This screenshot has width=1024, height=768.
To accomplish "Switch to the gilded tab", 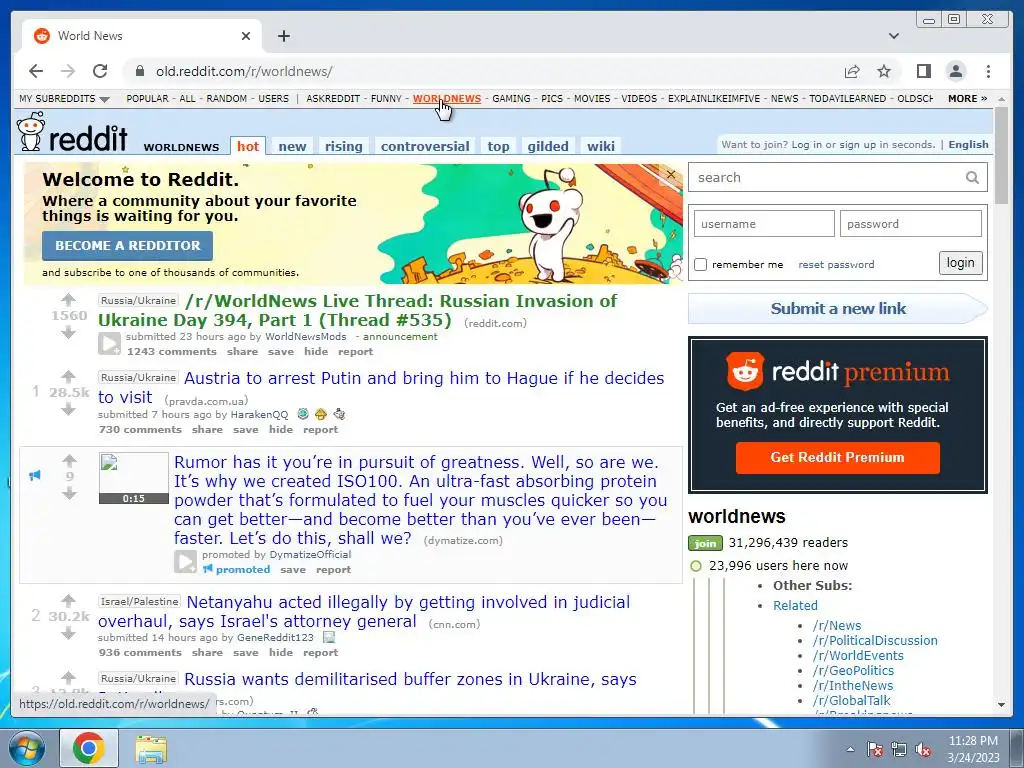I will 548,146.
